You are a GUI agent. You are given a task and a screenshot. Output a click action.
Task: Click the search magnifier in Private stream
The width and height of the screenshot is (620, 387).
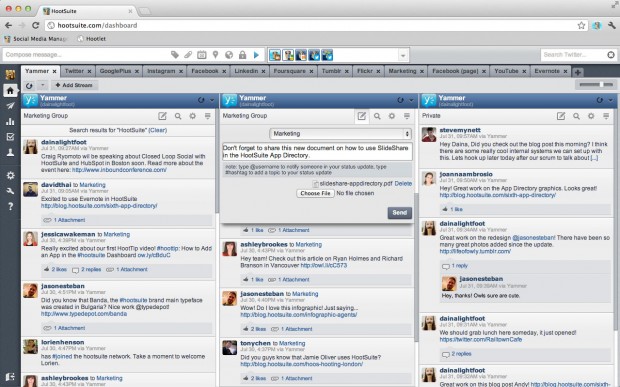tap(576, 116)
